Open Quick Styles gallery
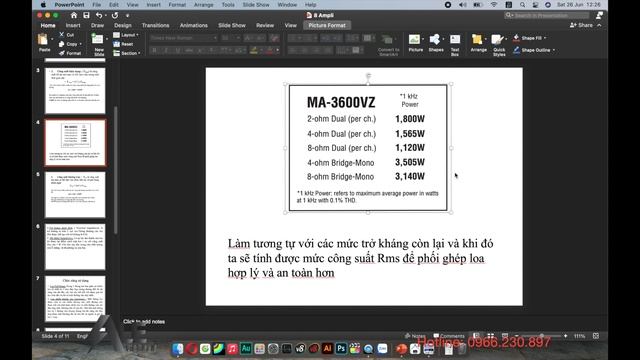The width and height of the screenshot is (640, 360). [x=499, y=45]
